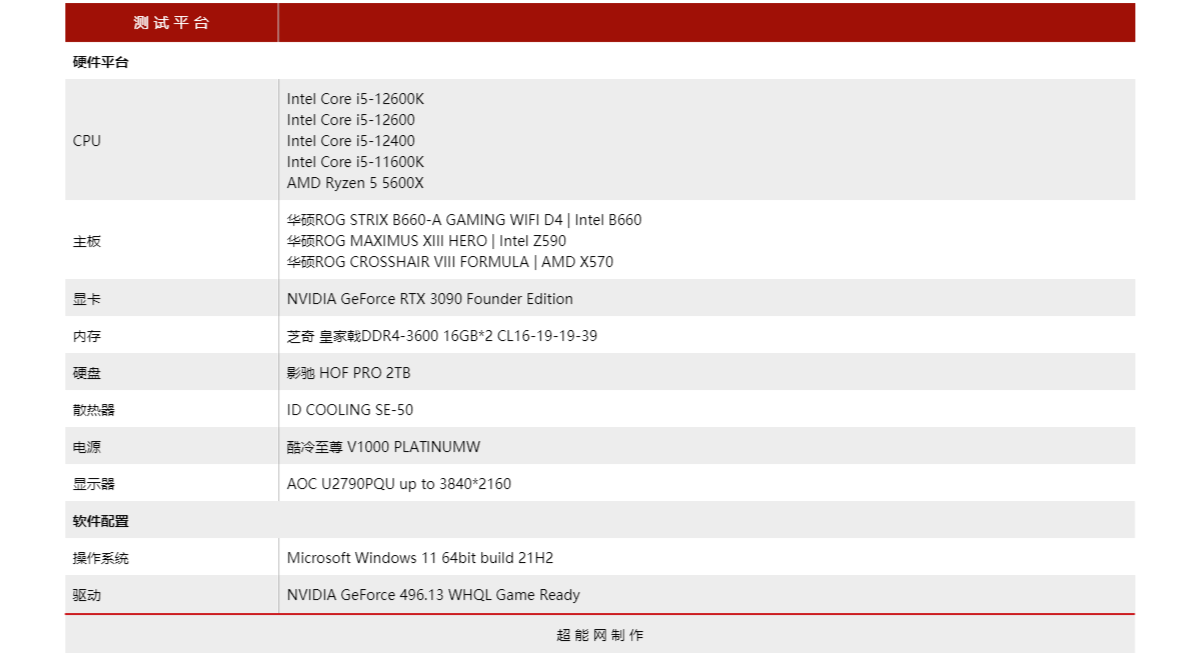Select NVIDIA GeForce 496.13 WHQL driver value
The width and height of the screenshot is (1200, 653).
433,595
